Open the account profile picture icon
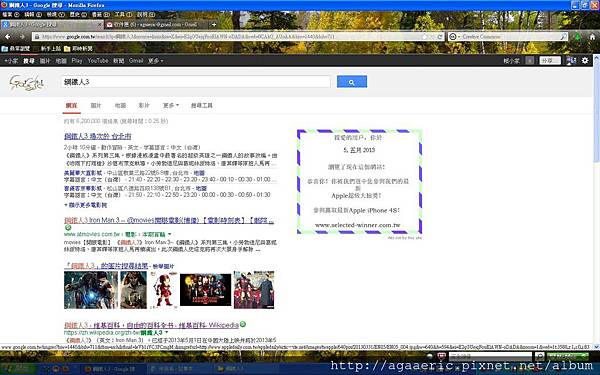This screenshot has width=600, height=375. pos(571,61)
